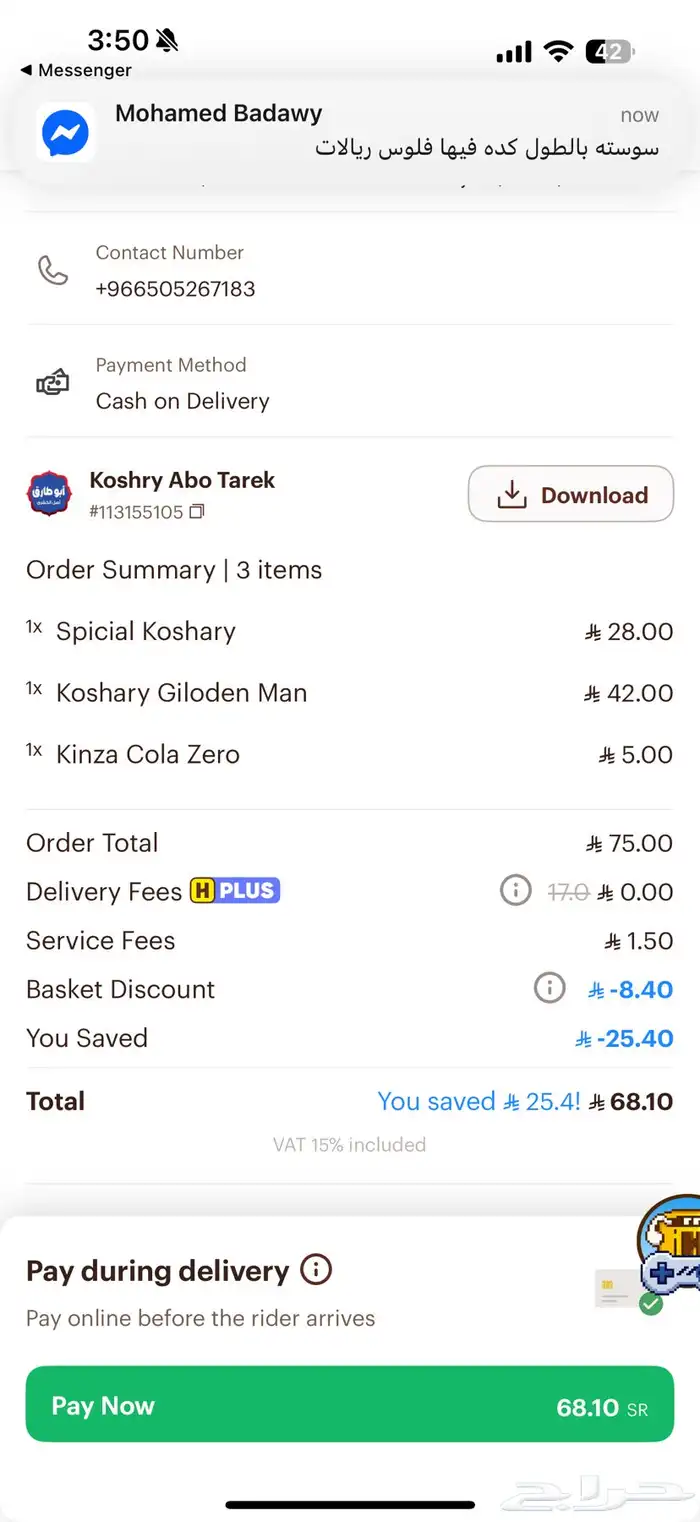Click the info icon beside Basket Discount
This screenshot has width=700, height=1522.
coord(550,988)
